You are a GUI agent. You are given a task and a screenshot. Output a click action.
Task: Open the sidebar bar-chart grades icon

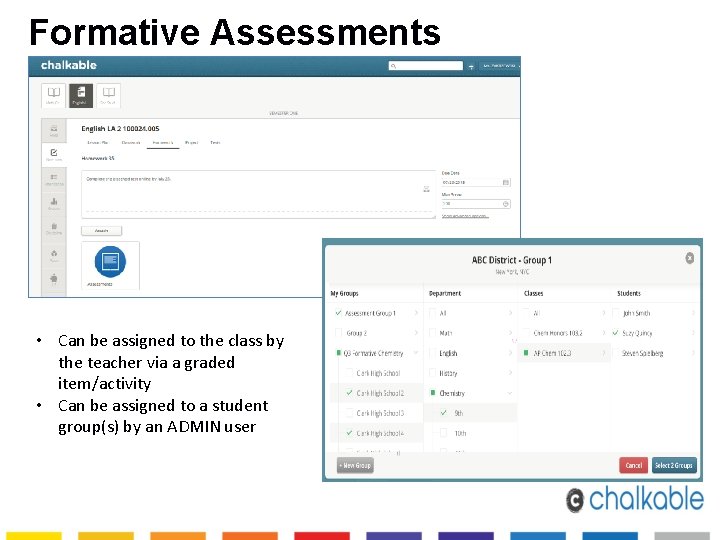point(54,203)
